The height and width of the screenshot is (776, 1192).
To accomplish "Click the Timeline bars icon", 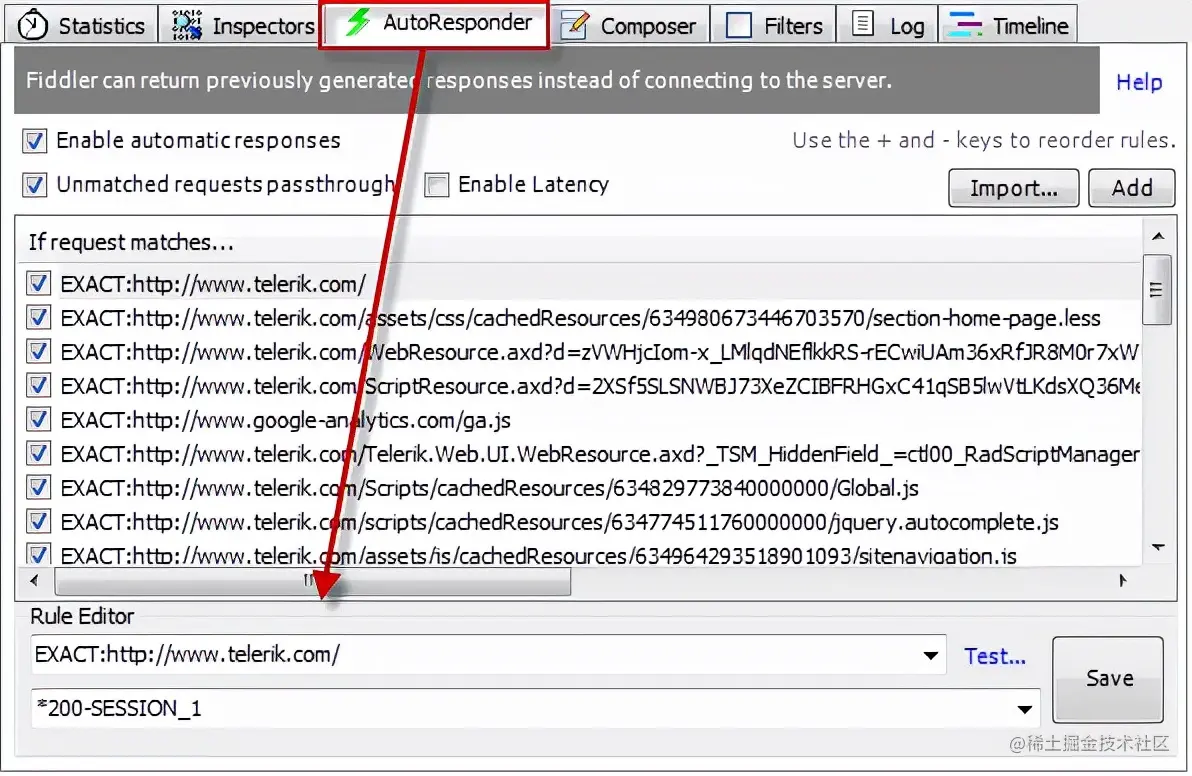I will coord(965,24).
